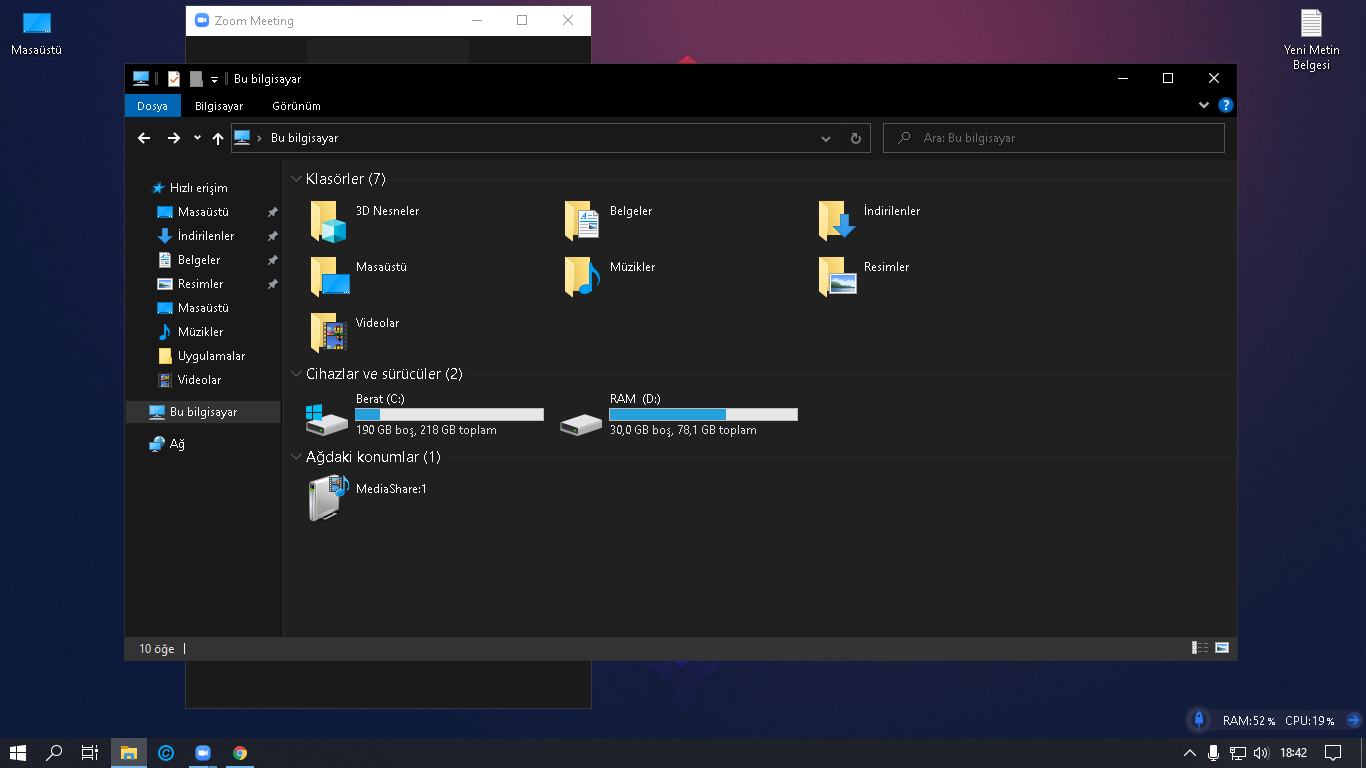
Task: Collapse the Klasörler (7) group
Action: [296, 179]
